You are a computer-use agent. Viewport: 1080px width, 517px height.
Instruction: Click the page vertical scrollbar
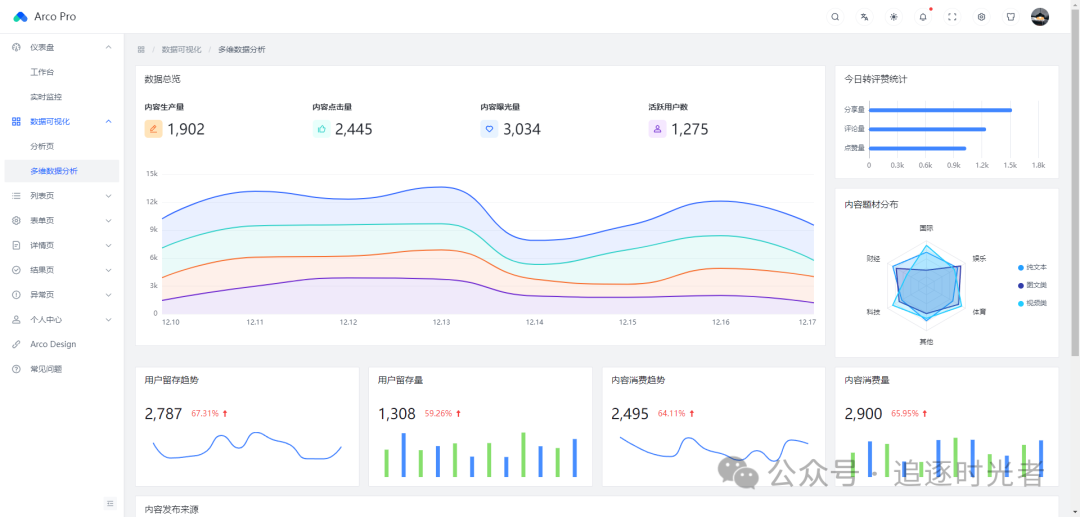pos(1075,200)
